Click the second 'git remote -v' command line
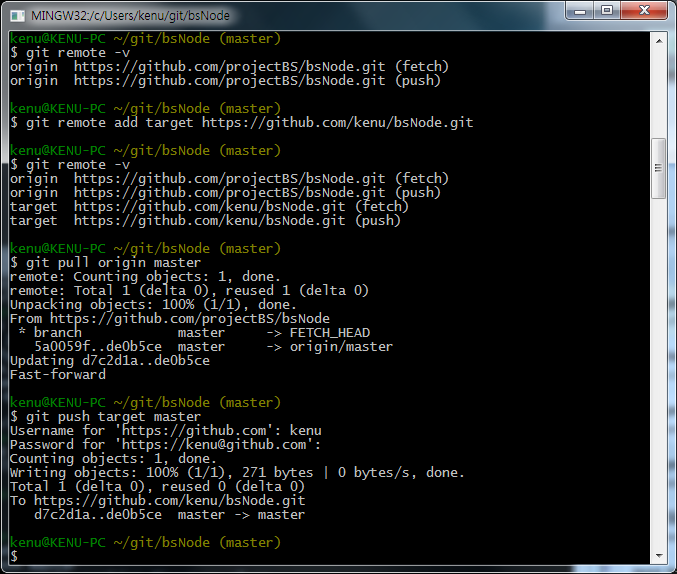This screenshot has height=574, width=677. pyautogui.click(x=70, y=165)
